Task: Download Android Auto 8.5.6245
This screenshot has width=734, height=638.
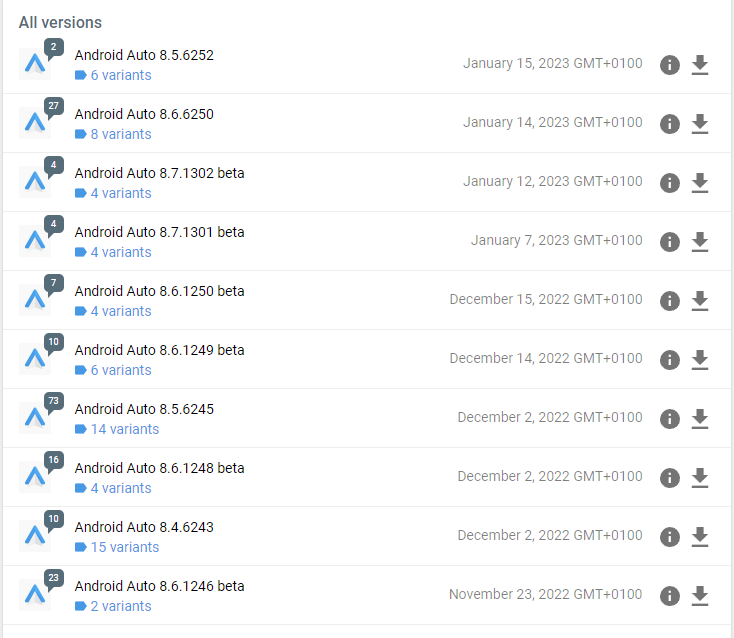Action: click(700, 419)
